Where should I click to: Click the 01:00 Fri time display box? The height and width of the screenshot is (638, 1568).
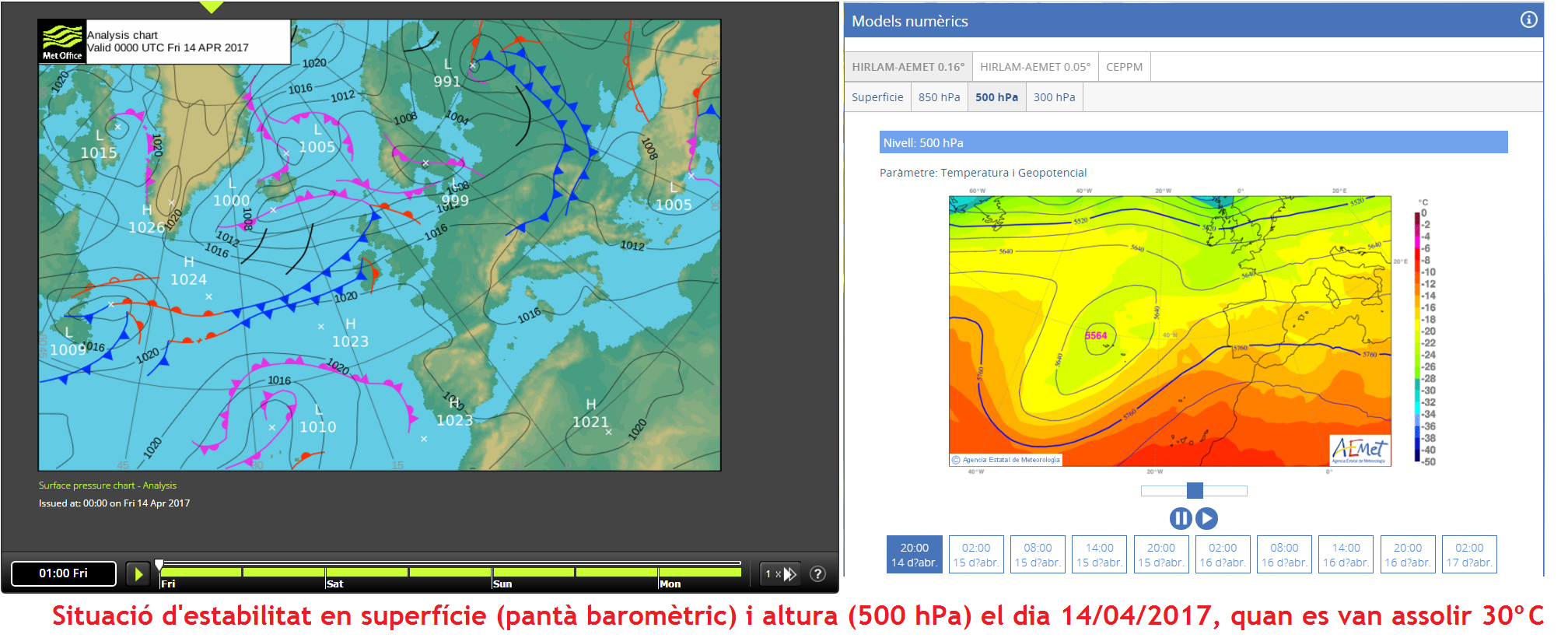(64, 573)
